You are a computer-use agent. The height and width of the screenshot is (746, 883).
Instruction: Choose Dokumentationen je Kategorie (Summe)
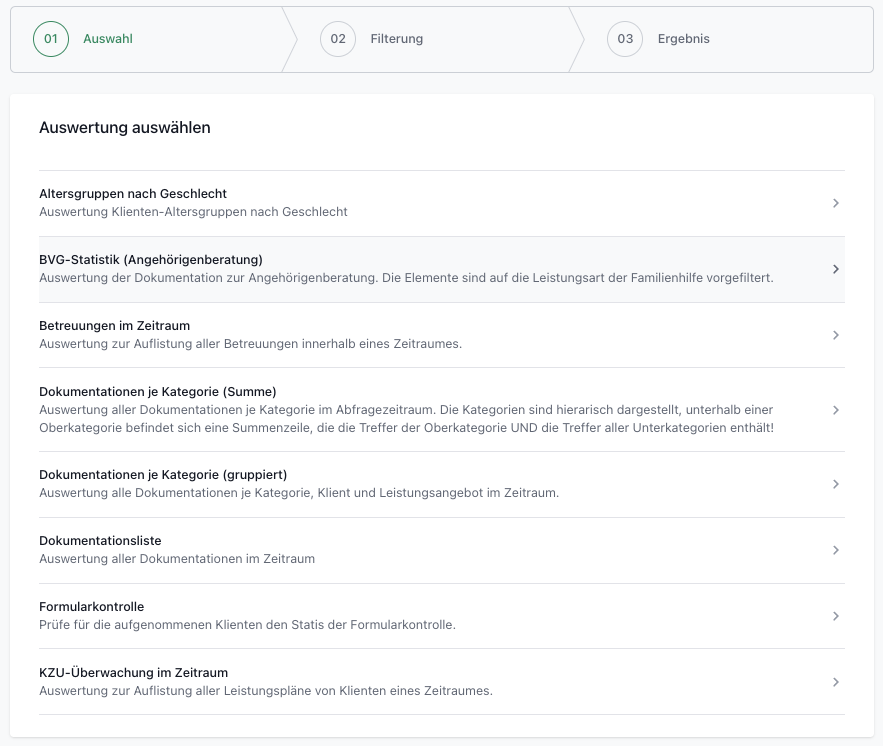click(x=442, y=410)
